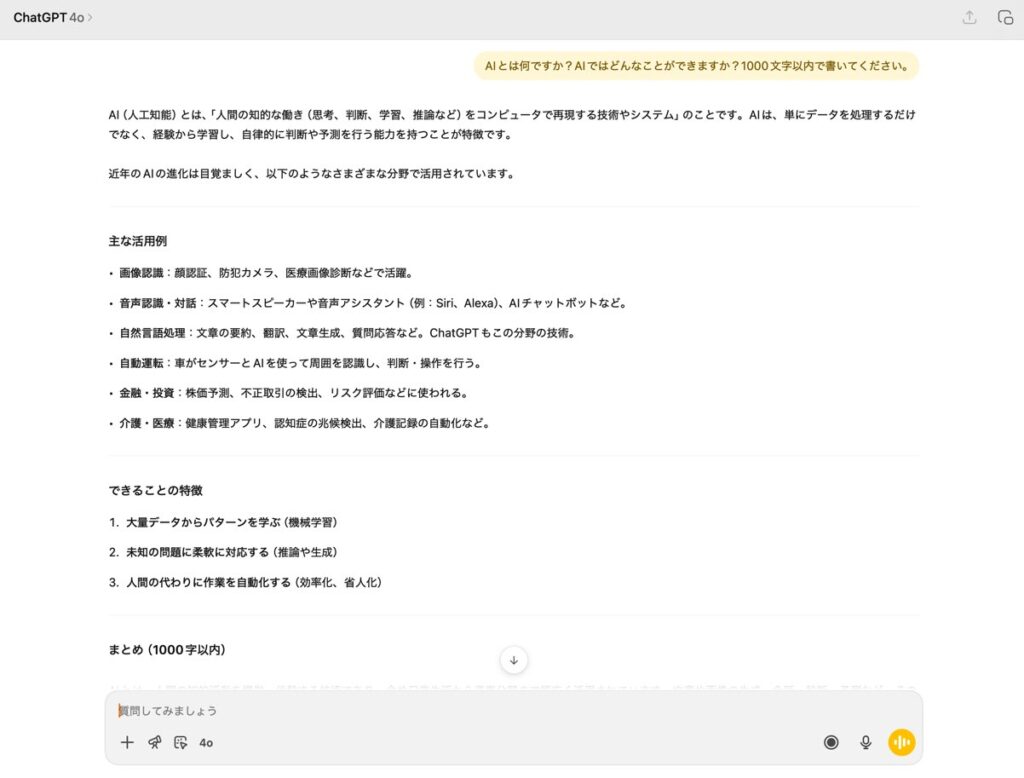Click the yellow user question bubble
The height and width of the screenshot is (778, 1024).
coord(696,67)
